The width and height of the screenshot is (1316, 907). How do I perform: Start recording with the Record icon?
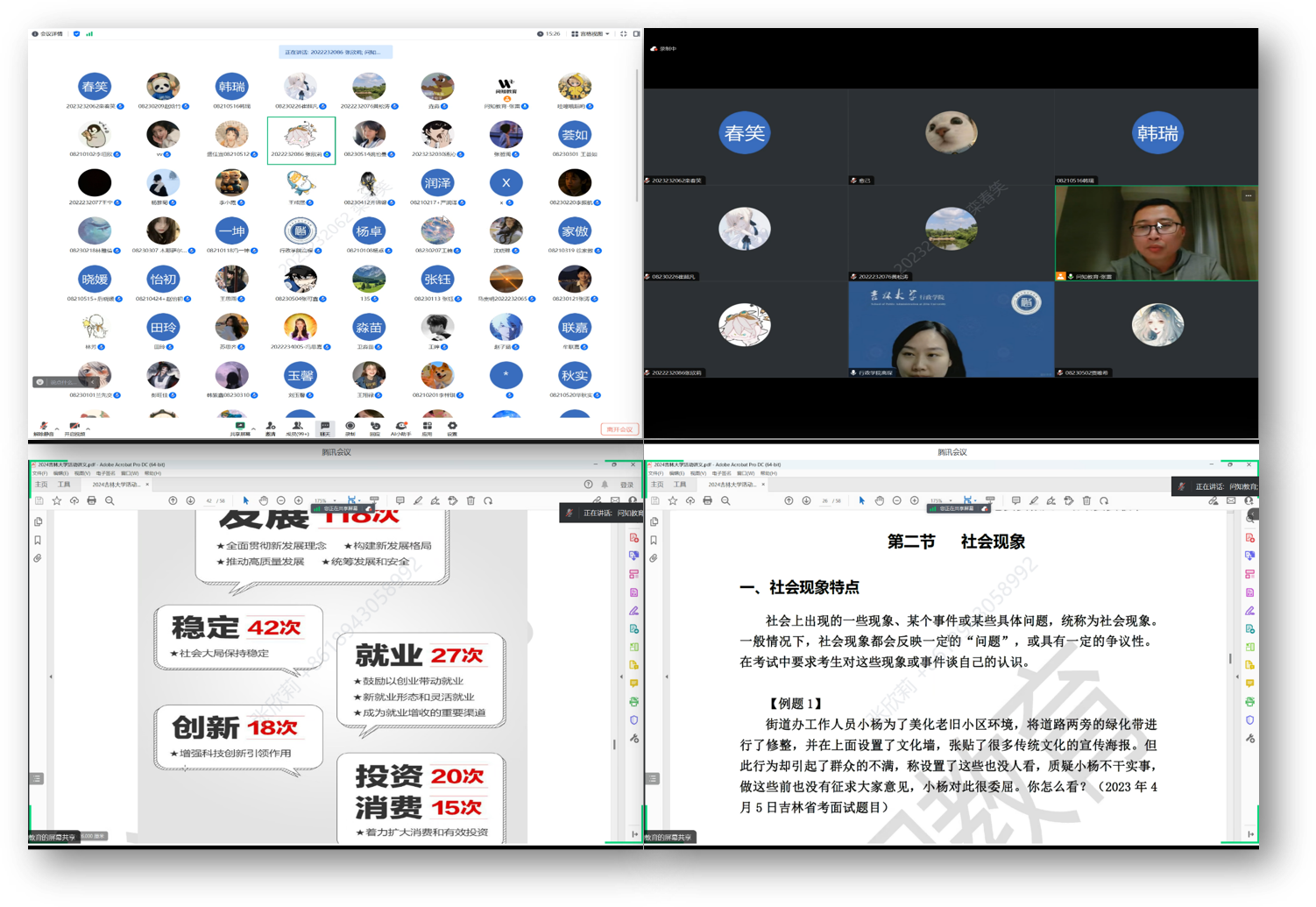point(350,427)
